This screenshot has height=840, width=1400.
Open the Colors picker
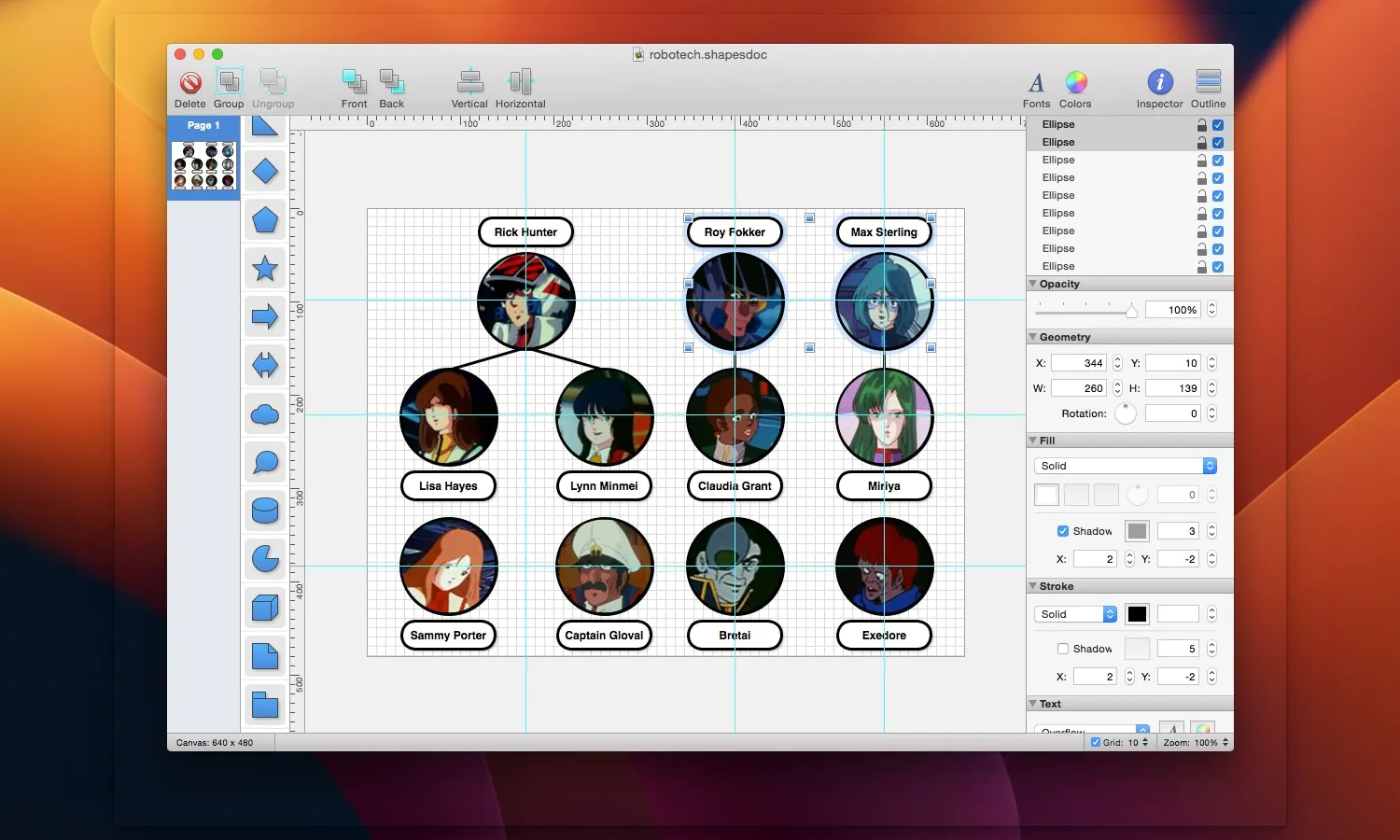pos(1075,83)
